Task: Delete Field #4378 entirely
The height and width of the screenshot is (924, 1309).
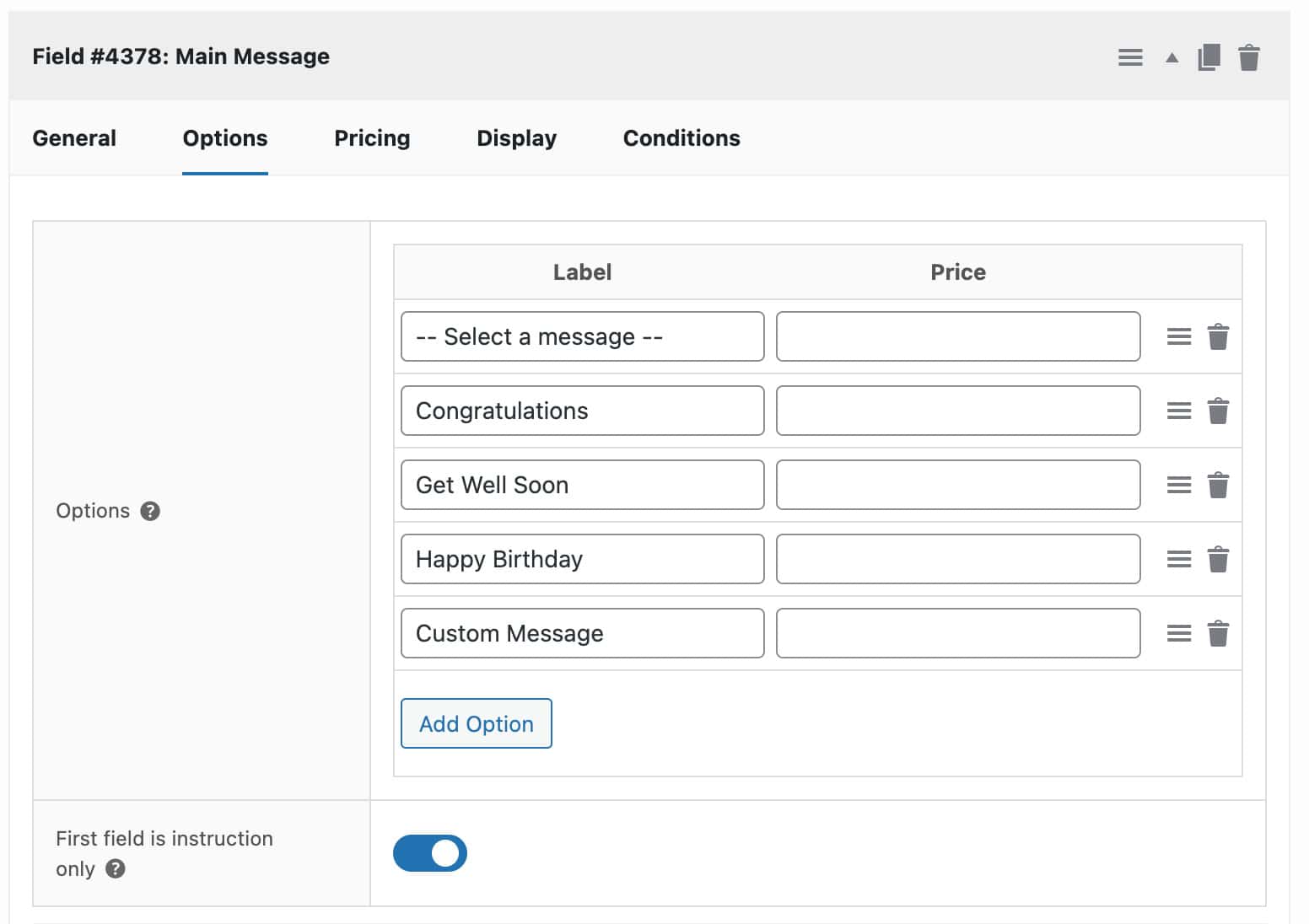Action: (x=1250, y=57)
